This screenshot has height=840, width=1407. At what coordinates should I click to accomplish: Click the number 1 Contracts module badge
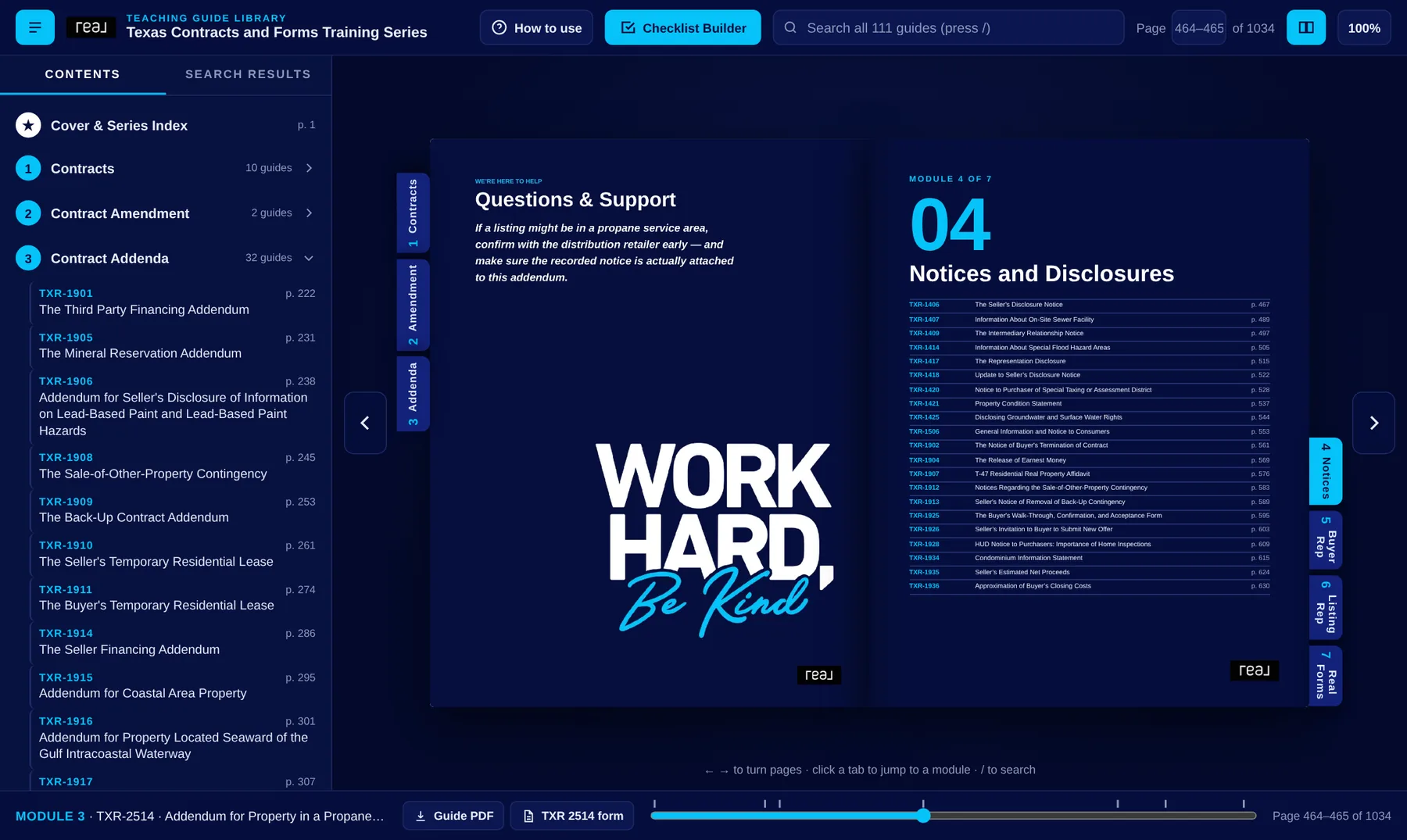click(x=28, y=168)
